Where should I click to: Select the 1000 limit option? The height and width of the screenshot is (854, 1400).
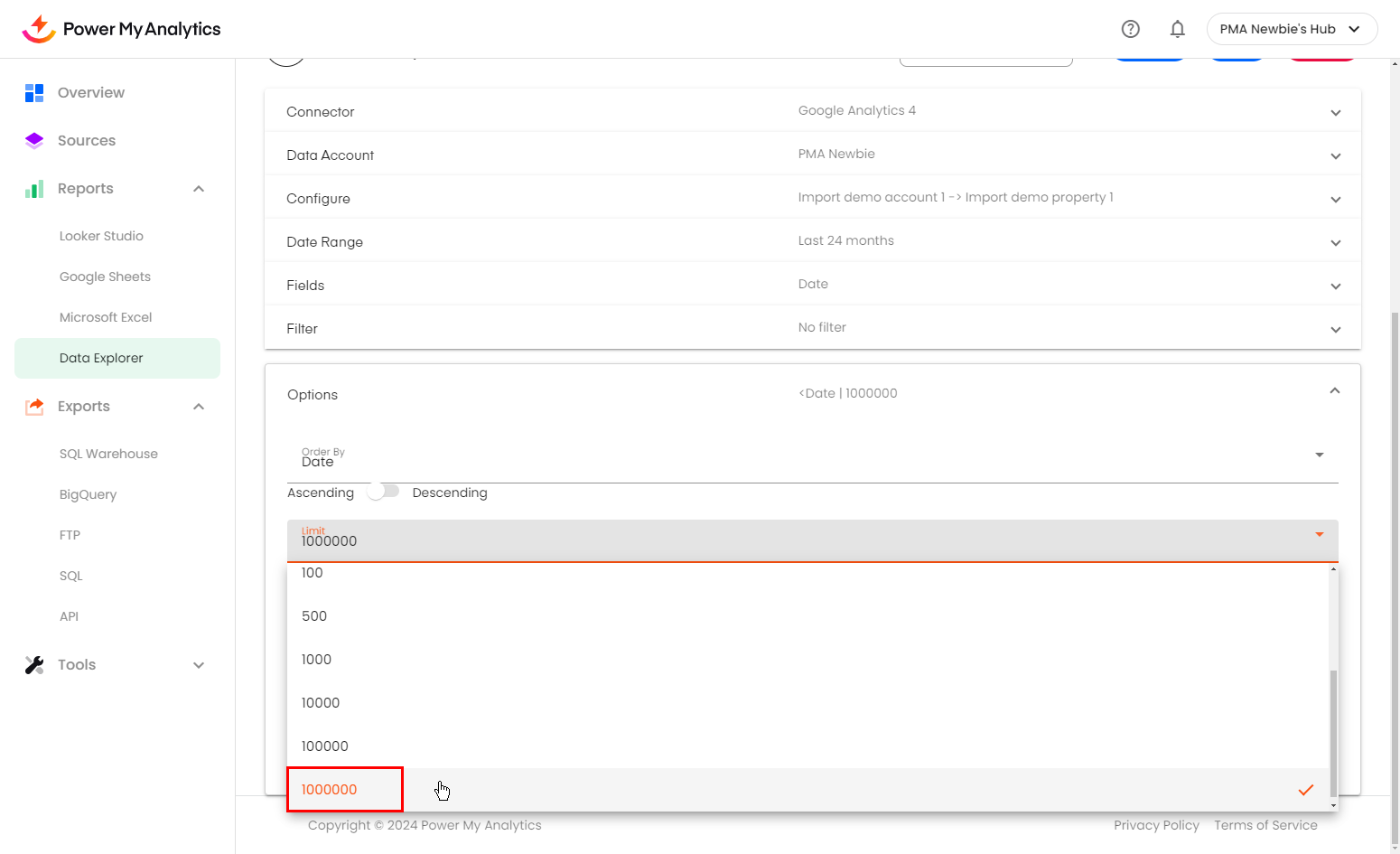click(316, 660)
